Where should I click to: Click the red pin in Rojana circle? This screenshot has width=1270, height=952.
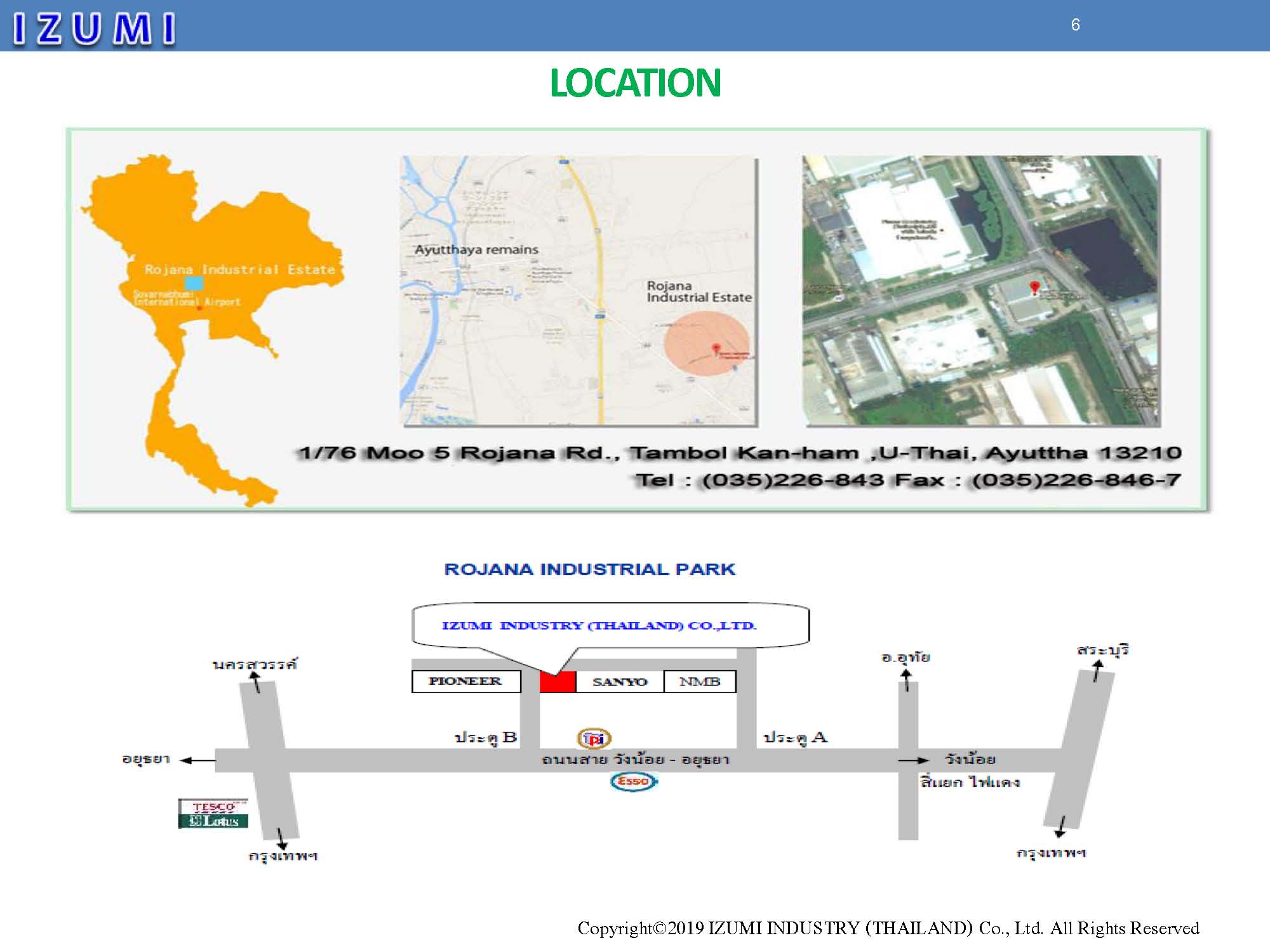(x=716, y=349)
